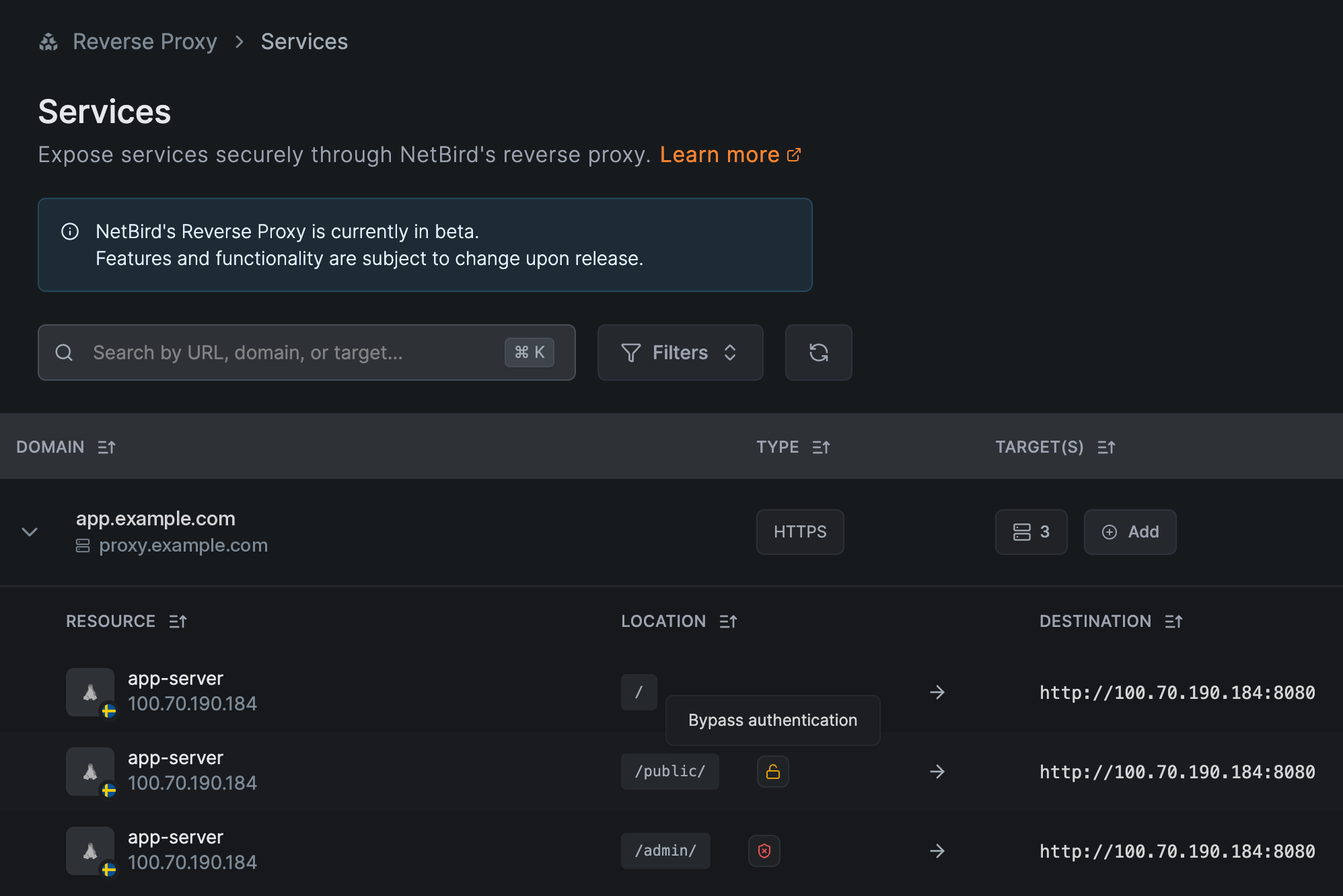Click the Linux peer icon for /public/ target
Screen dimensions: 1343x896
point(90,771)
